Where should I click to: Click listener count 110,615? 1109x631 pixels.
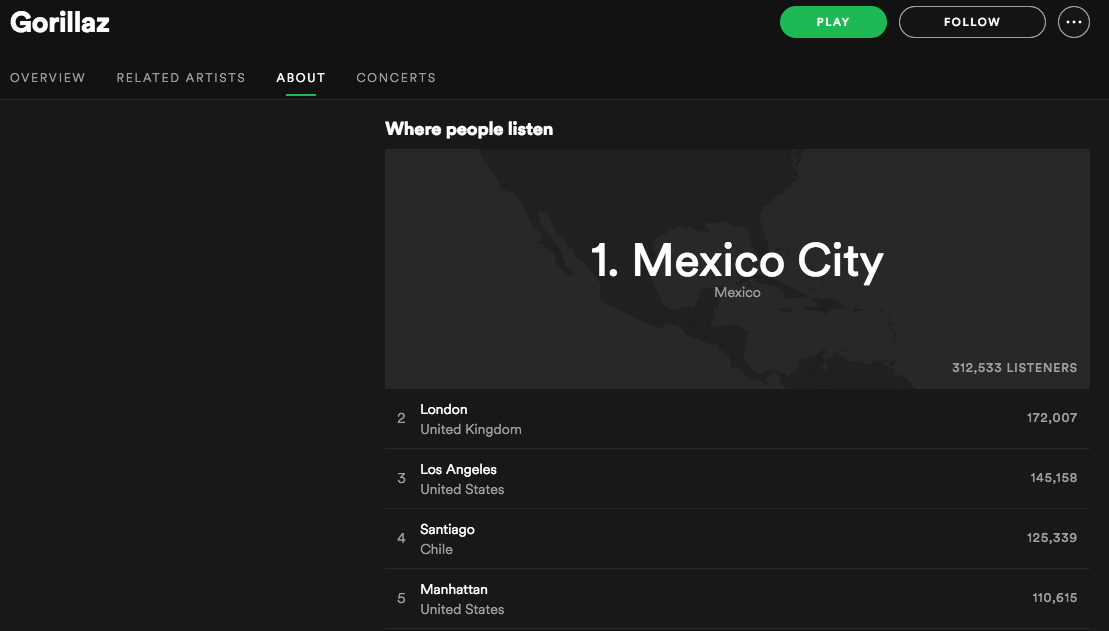pyautogui.click(x=1055, y=598)
